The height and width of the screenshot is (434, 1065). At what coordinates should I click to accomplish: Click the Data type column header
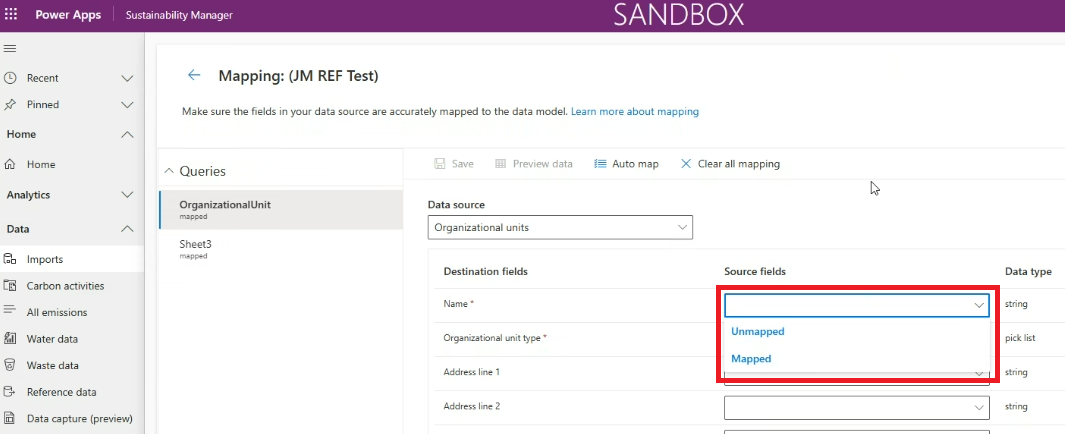[1028, 272]
